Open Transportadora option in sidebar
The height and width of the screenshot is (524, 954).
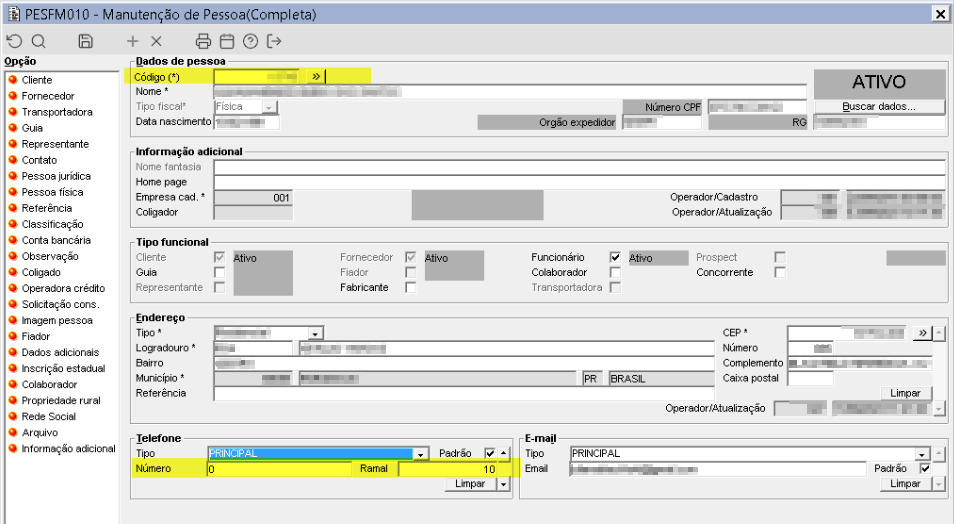(57, 112)
